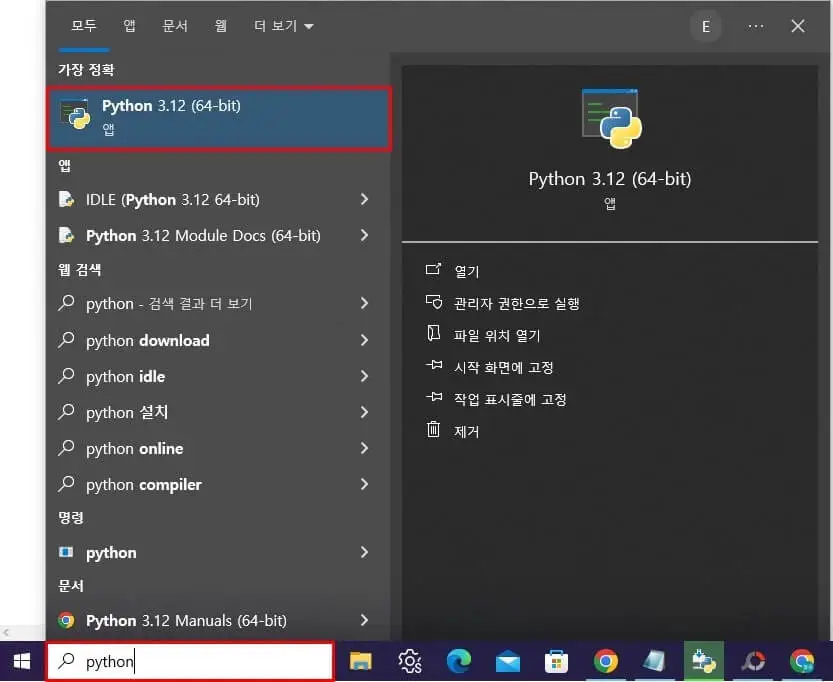Screen dimensions: 833x682
Task: Switch to the '앱' filter tab
Action: click(x=130, y=27)
